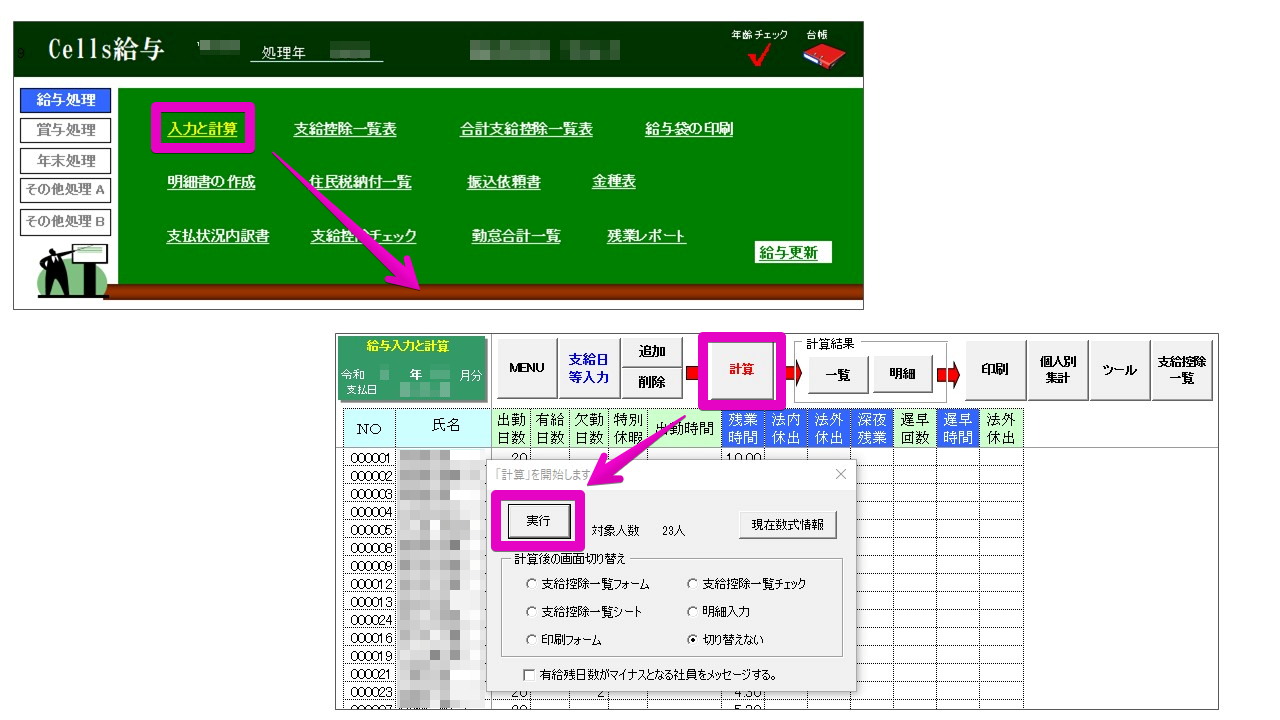
Task: Click employee number 000023 cell
Action: 370,692
